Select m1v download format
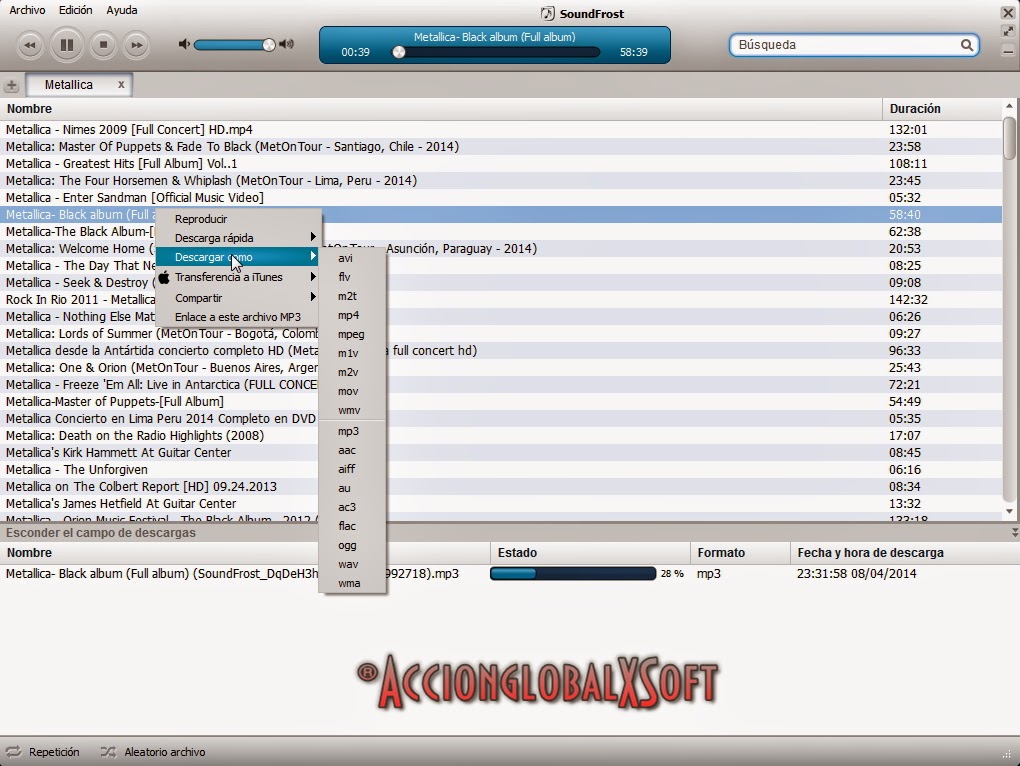Image resolution: width=1020 pixels, height=766 pixels. (x=353, y=353)
